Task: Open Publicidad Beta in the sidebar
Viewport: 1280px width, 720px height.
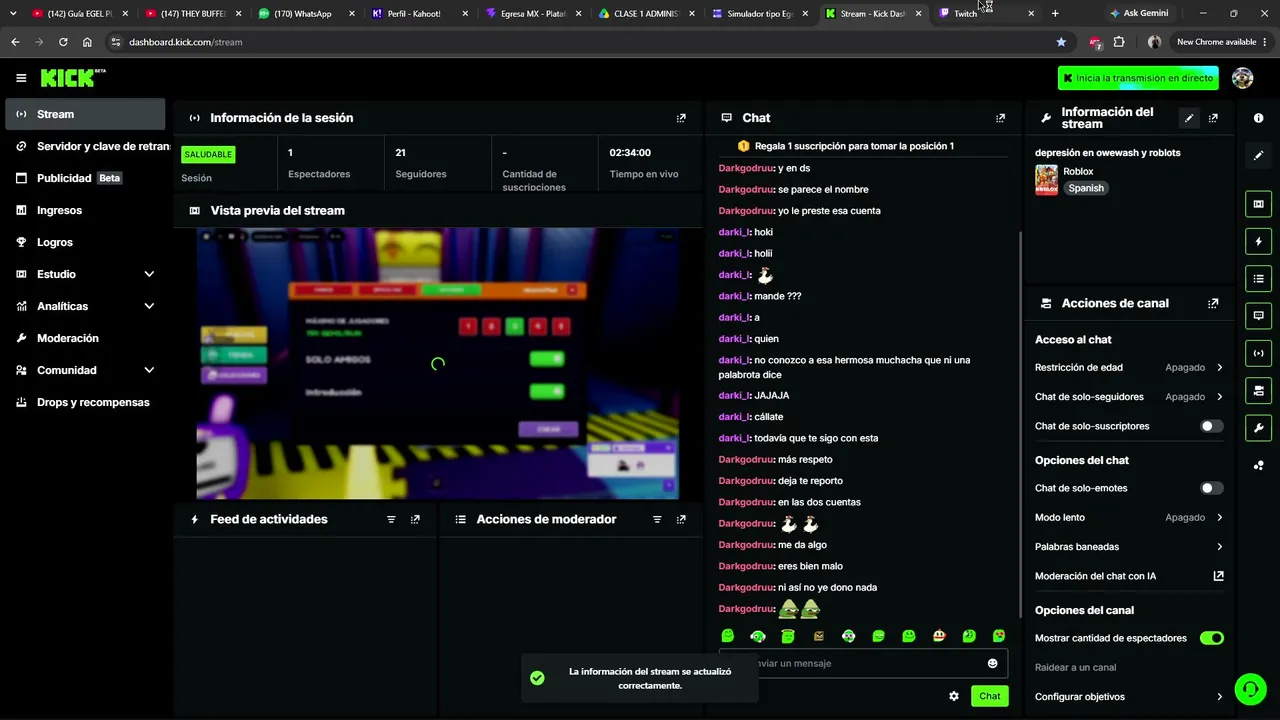Action: (85, 178)
